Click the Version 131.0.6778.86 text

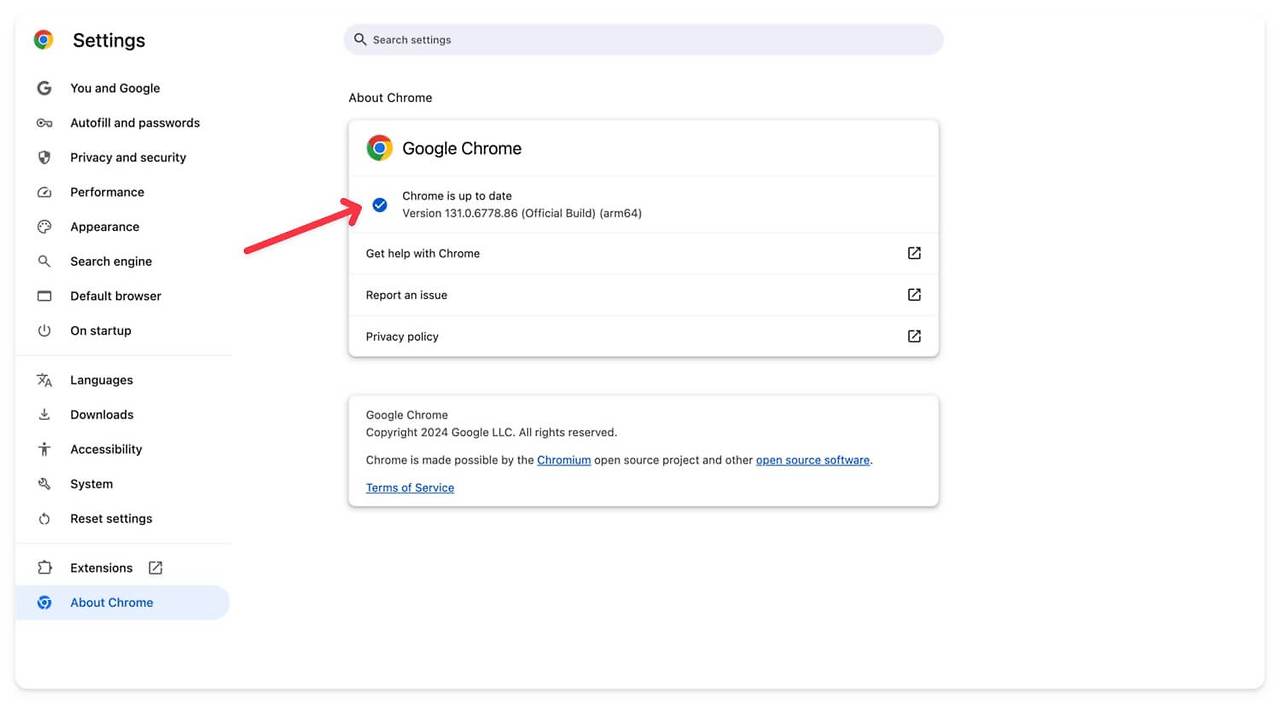point(522,213)
